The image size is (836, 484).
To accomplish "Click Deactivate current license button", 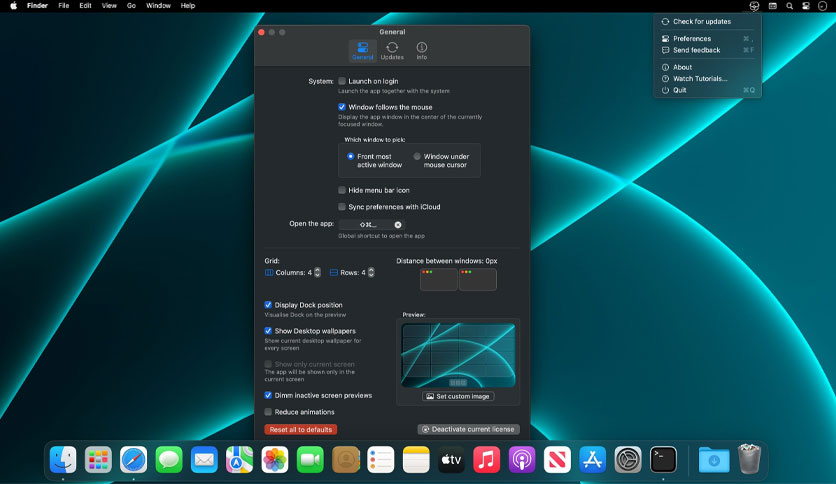I will pyautogui.click(x=468, y=429).
